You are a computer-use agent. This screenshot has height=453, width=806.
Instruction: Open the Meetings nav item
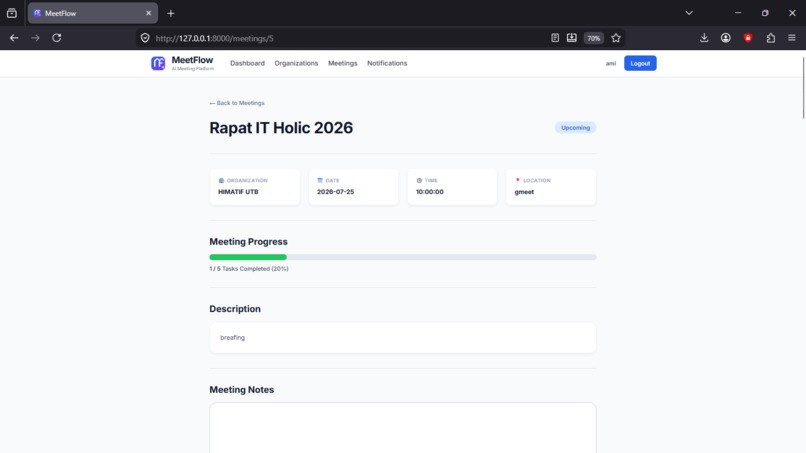click(x=342, y=63)
